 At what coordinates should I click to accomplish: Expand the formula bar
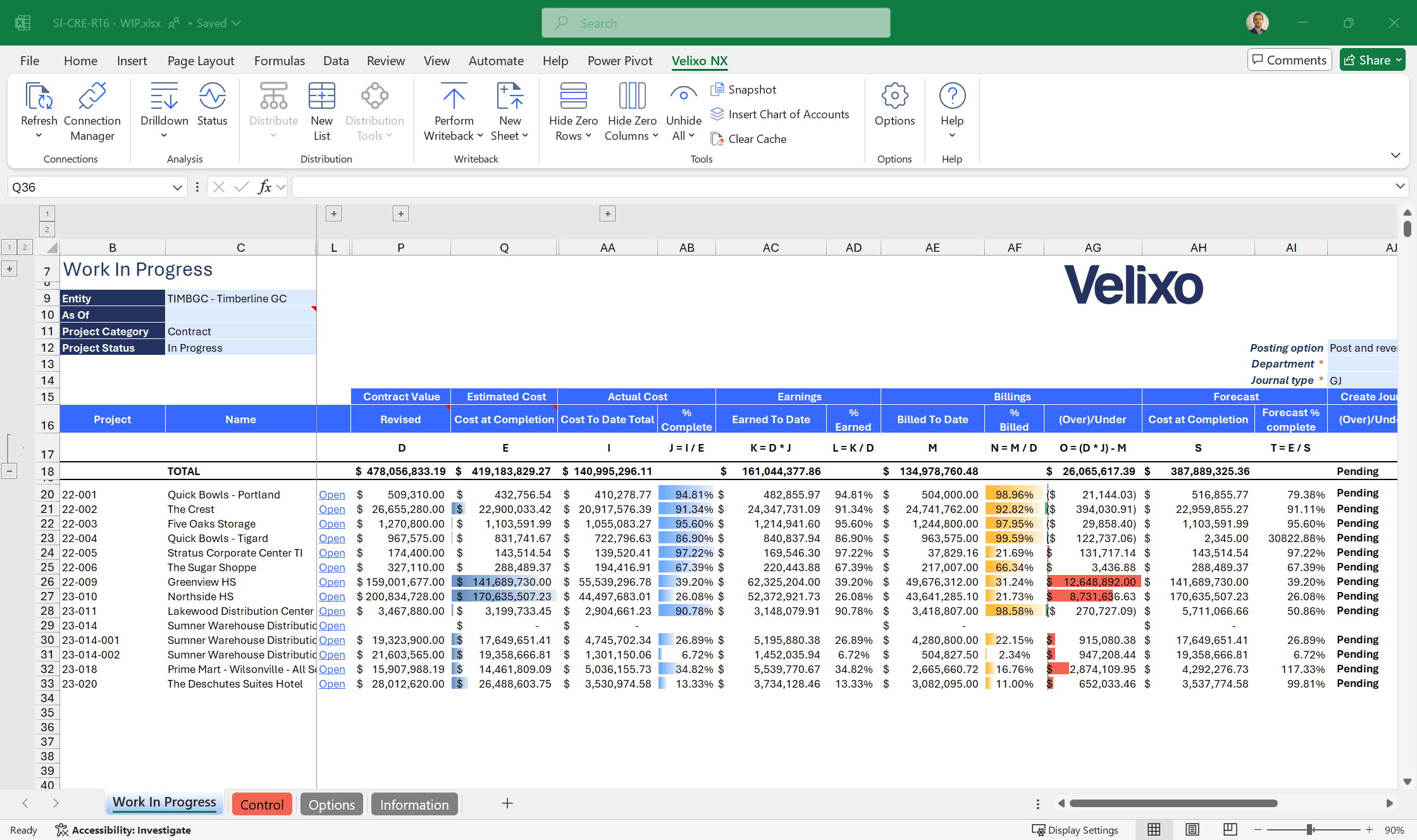1400,186
